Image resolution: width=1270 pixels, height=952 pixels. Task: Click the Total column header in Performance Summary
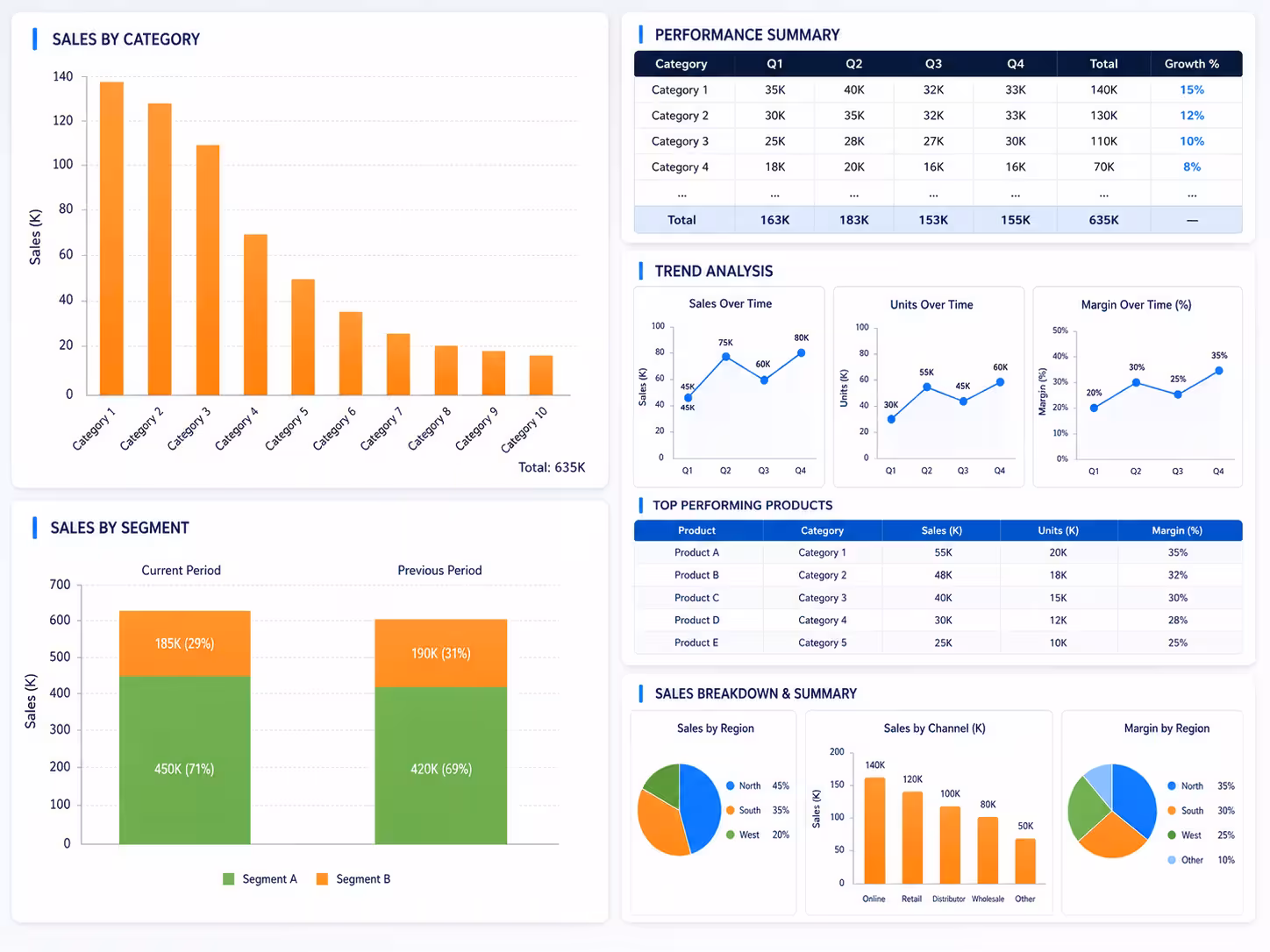[x=1103, y=64]
